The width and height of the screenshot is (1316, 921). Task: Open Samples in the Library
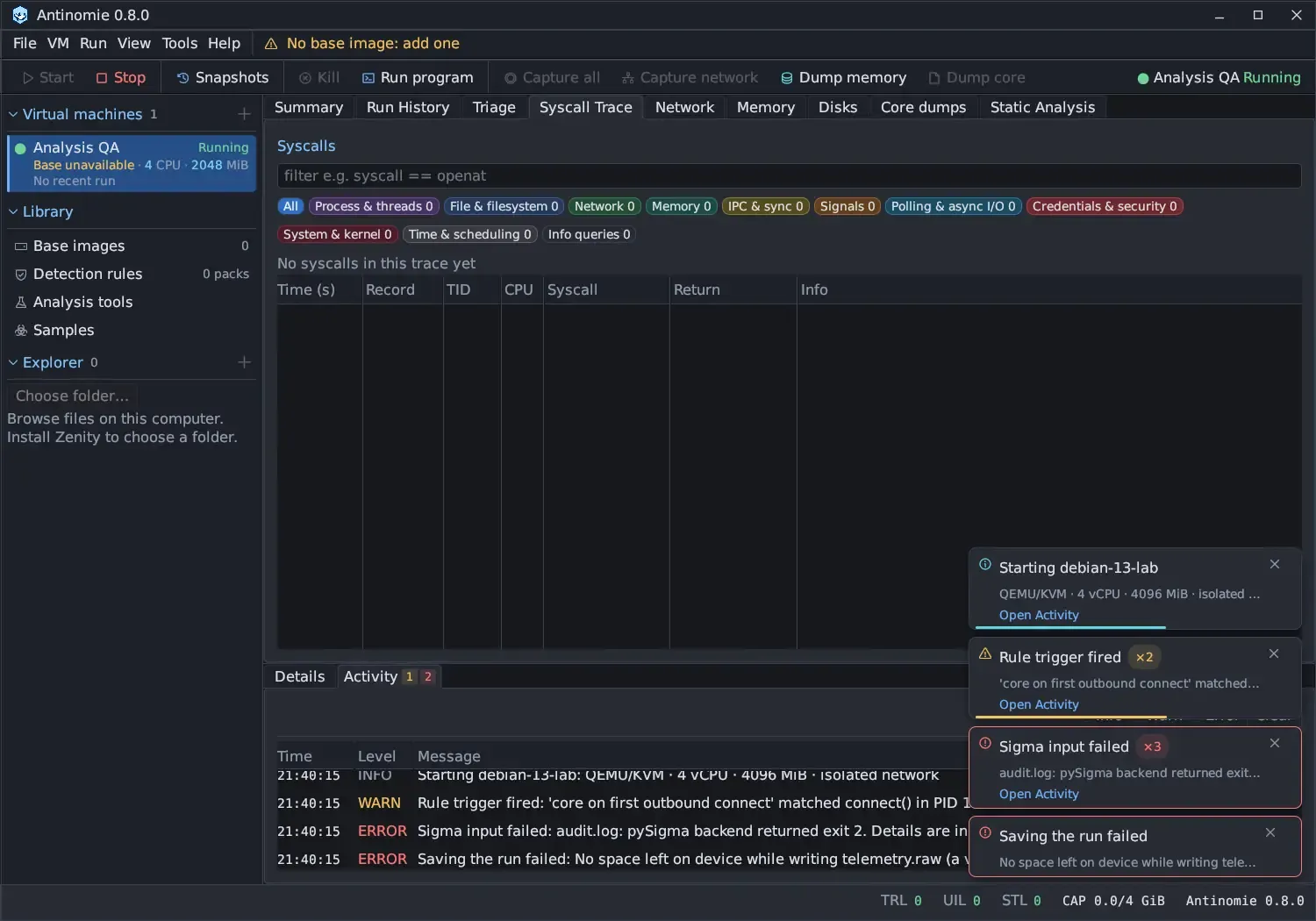(x=132, y=331)
